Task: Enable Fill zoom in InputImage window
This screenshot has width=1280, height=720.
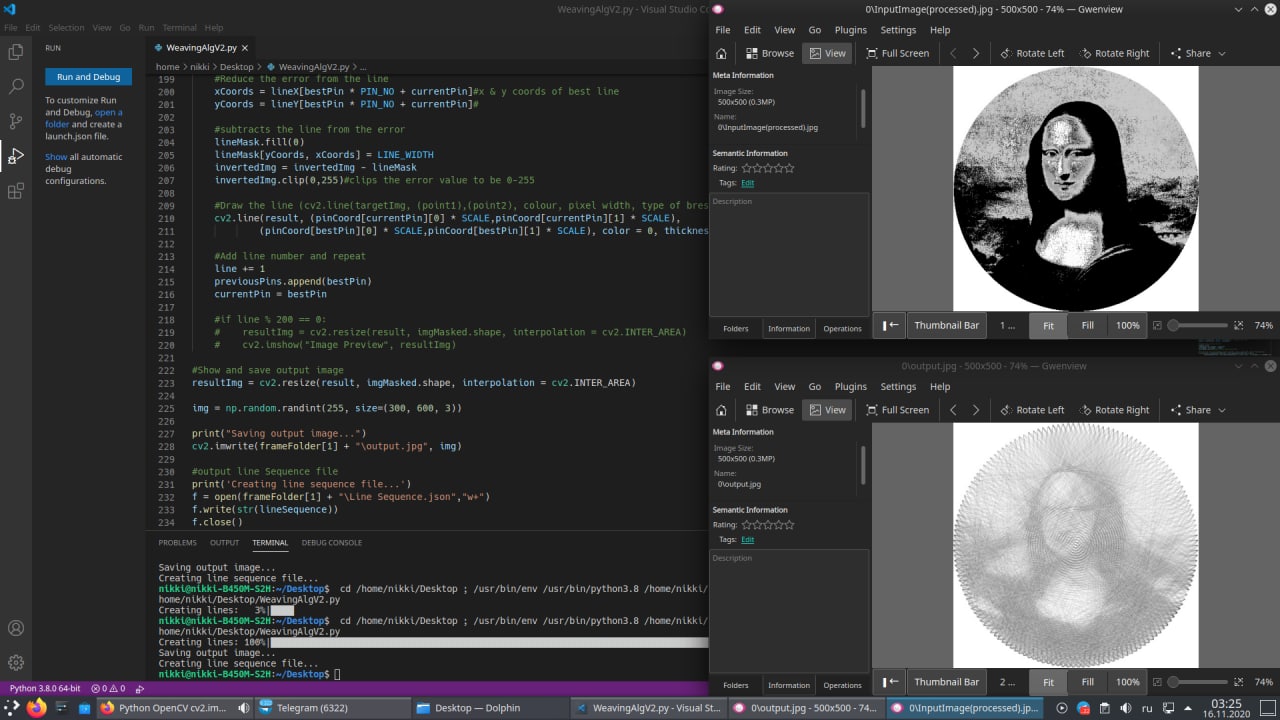Action: pyautogui.click(x=1087, y=325)
